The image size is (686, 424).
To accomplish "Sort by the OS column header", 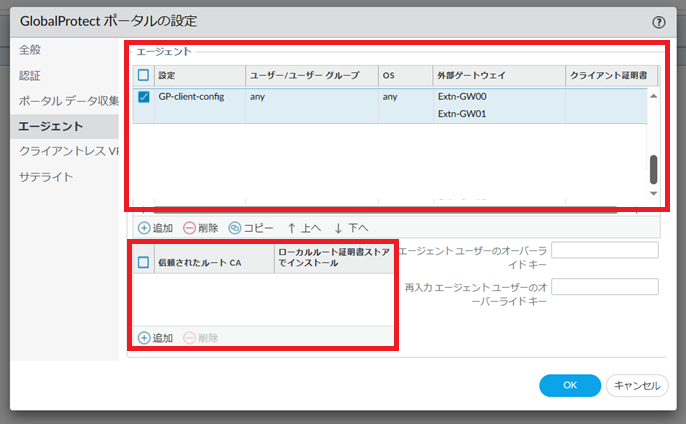I will [406, 76].
